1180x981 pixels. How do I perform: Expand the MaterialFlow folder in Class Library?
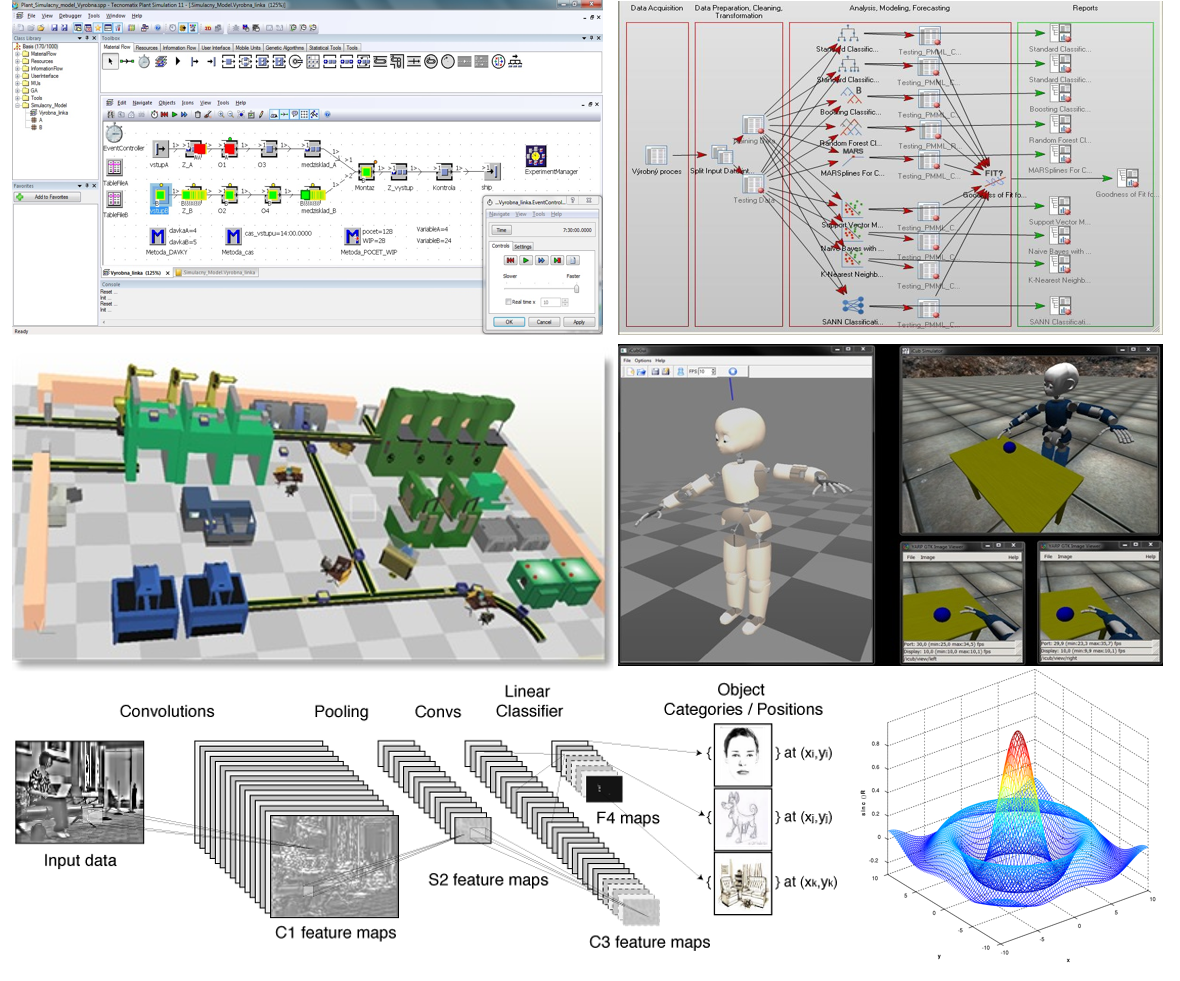click(x=18, y=54)
